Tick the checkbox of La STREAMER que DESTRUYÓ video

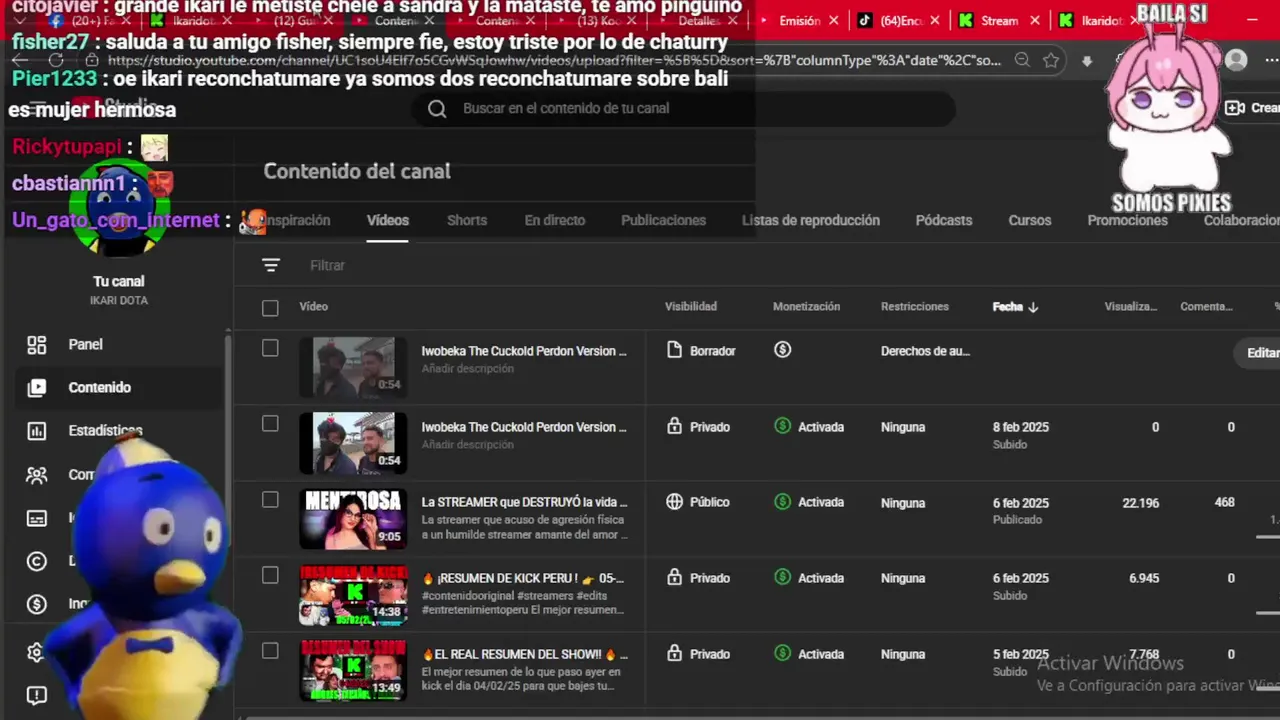(270, 500)
